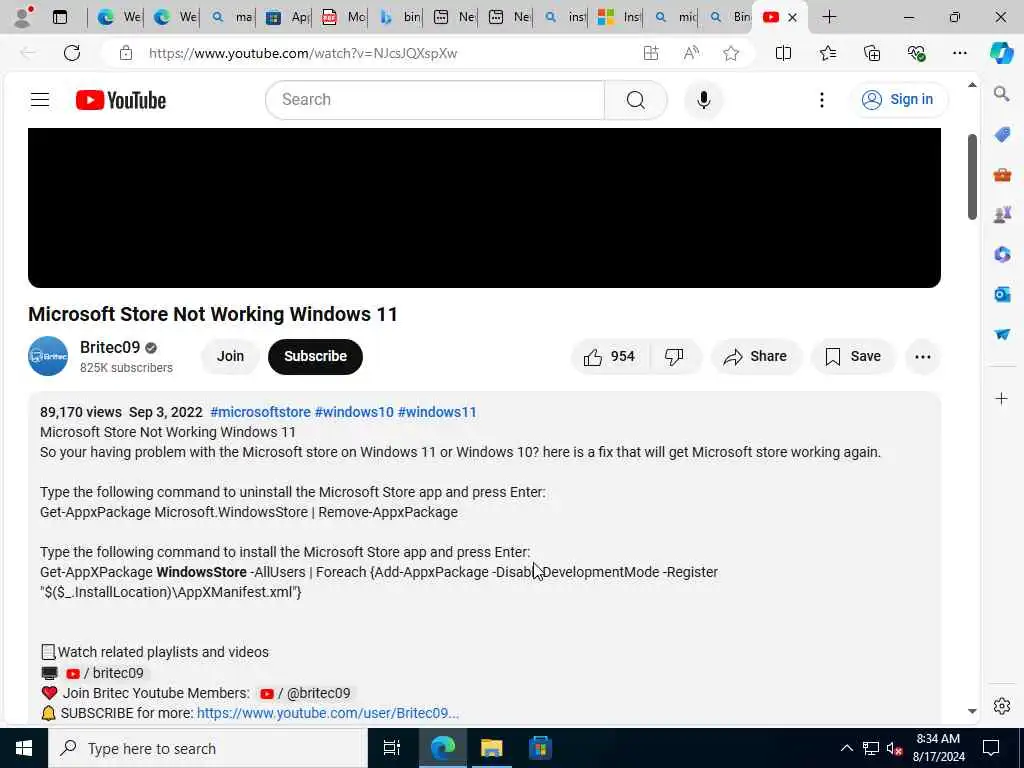1024x768 pixels.
Task: Open the Outlook sidebar icon
Action: tap(1002, 294)
